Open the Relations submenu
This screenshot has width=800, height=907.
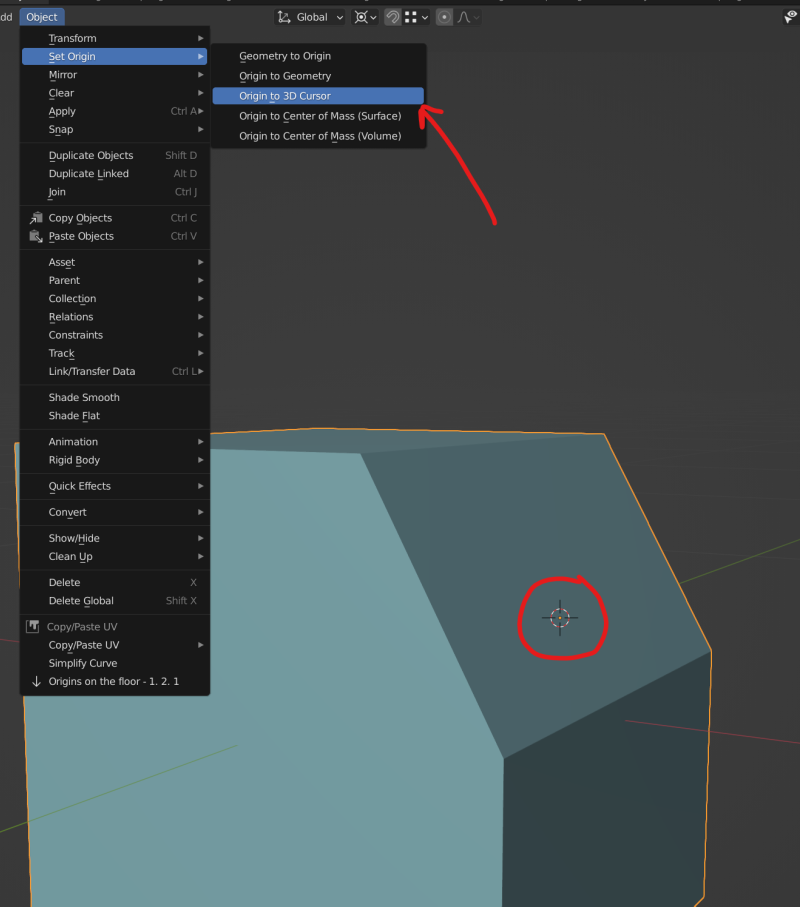point(115,316)
